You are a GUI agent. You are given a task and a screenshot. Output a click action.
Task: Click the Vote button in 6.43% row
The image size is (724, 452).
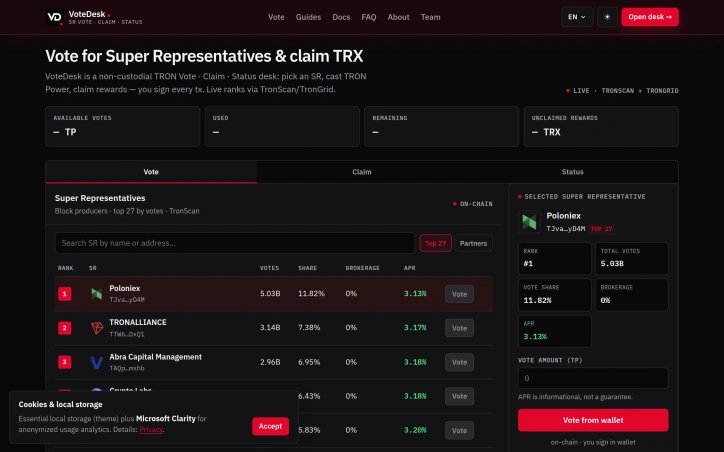coord(459,396)
